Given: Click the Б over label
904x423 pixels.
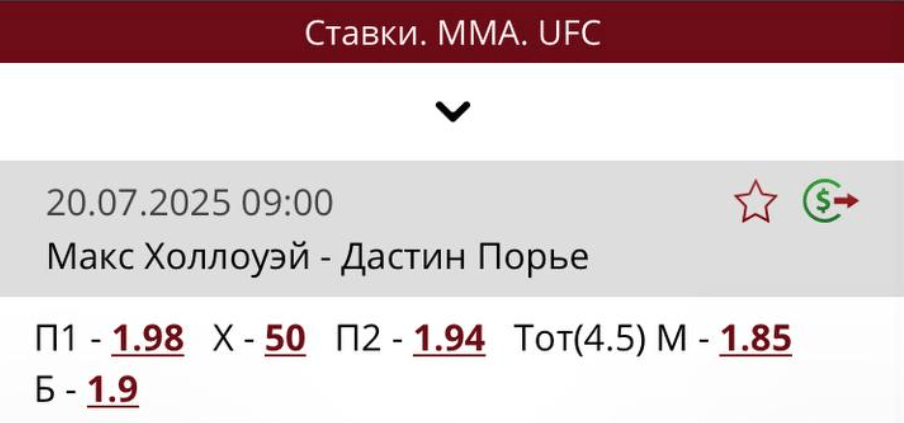Looking at the screenshot, I should pyautogui.click(x=46, y=390).
